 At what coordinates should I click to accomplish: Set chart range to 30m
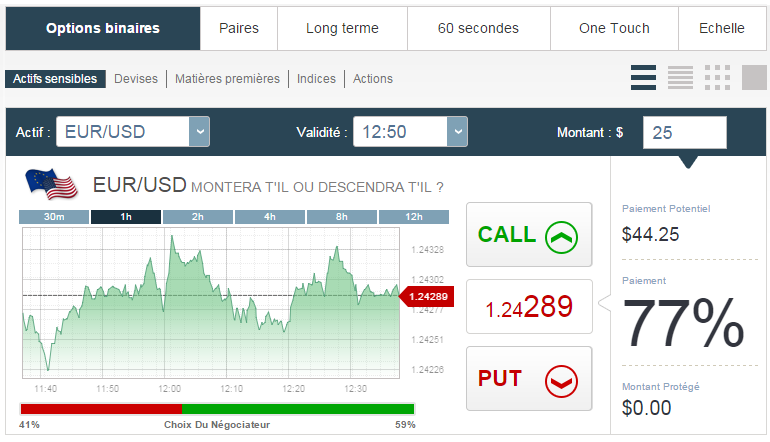(54, 217)
